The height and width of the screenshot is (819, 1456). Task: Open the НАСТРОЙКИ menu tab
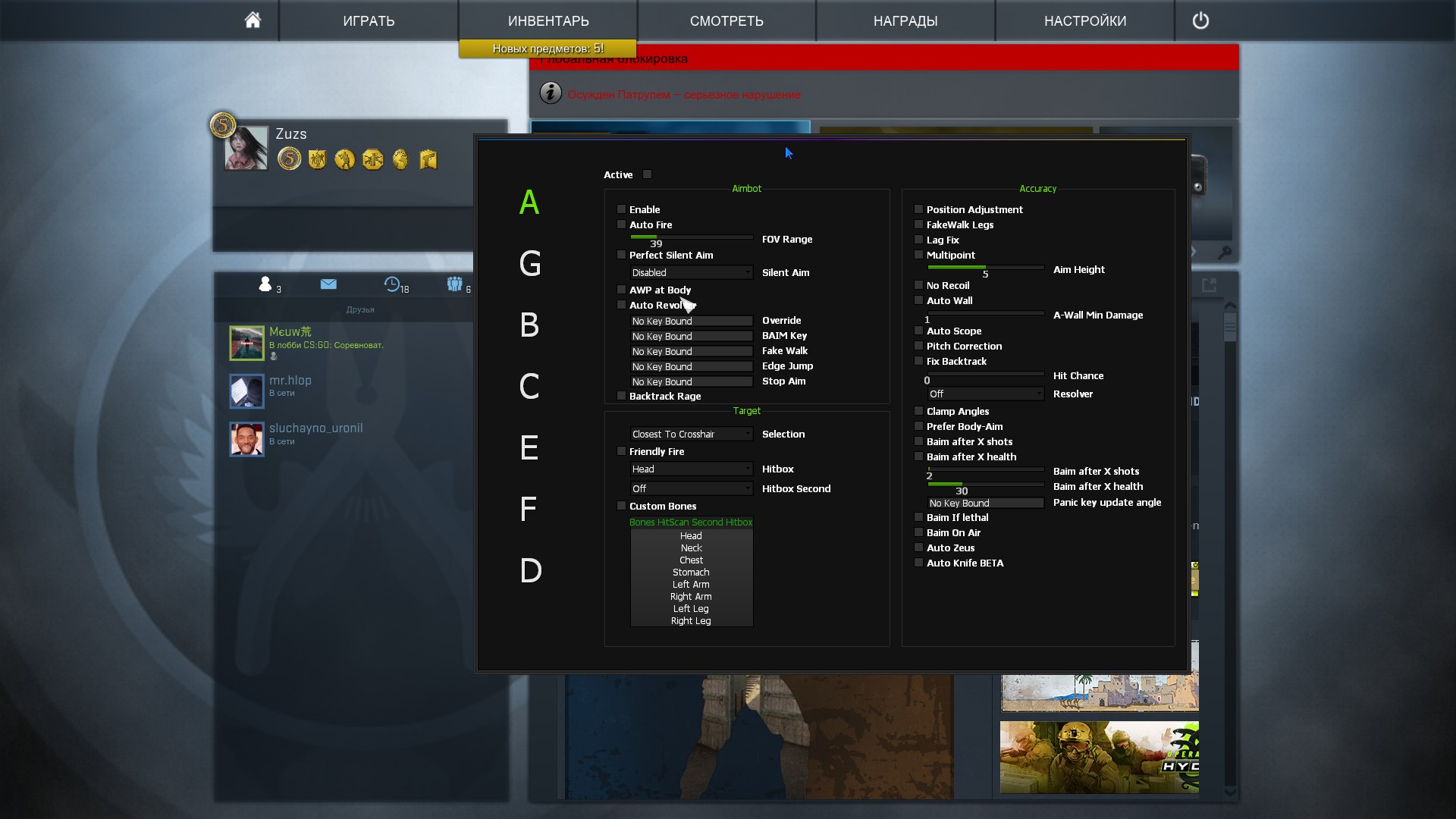1084,20
